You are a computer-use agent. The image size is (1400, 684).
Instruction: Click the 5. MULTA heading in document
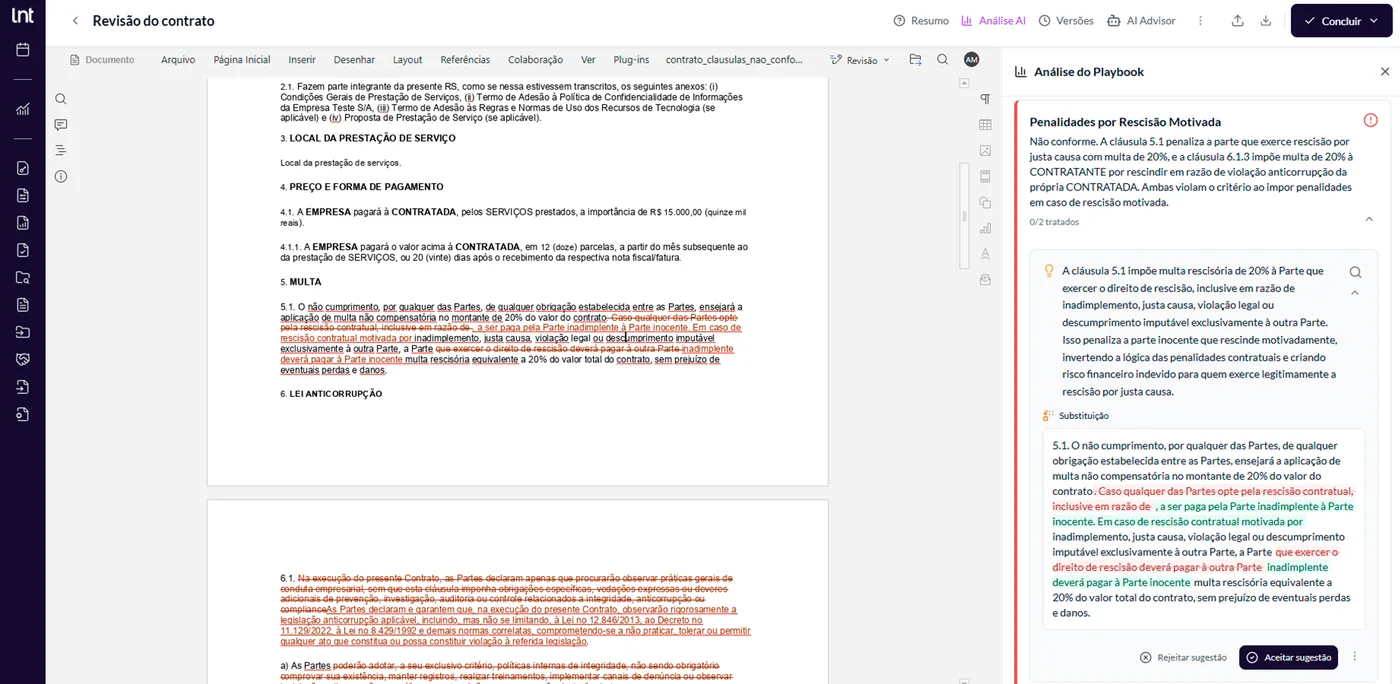(x=300, y=282)
